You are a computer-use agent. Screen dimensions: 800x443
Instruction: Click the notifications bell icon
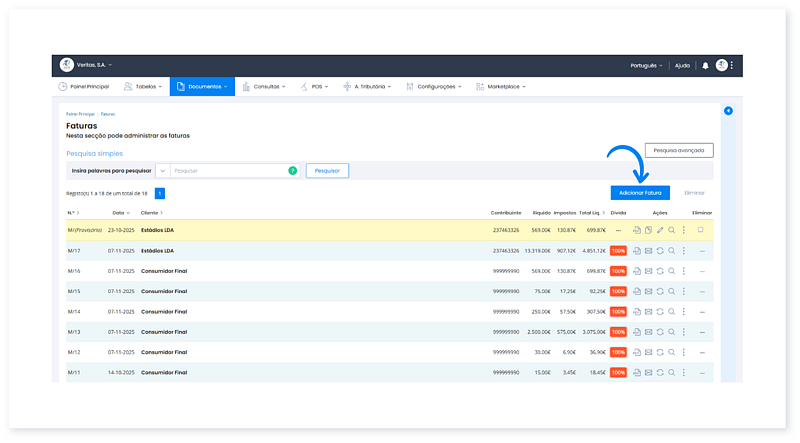pyautogui.click(x=705, y=65)
